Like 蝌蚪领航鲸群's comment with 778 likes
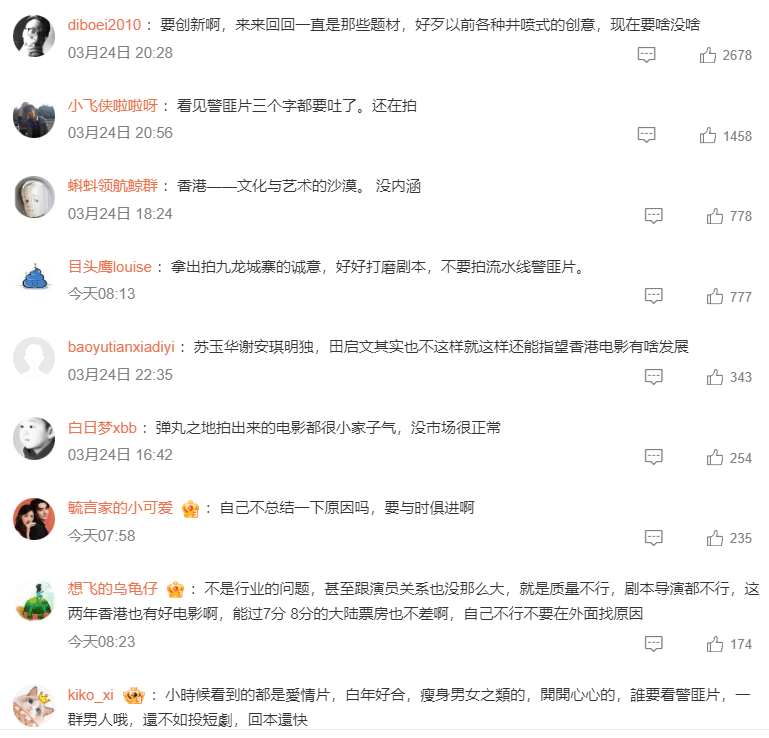 (715, 216)
